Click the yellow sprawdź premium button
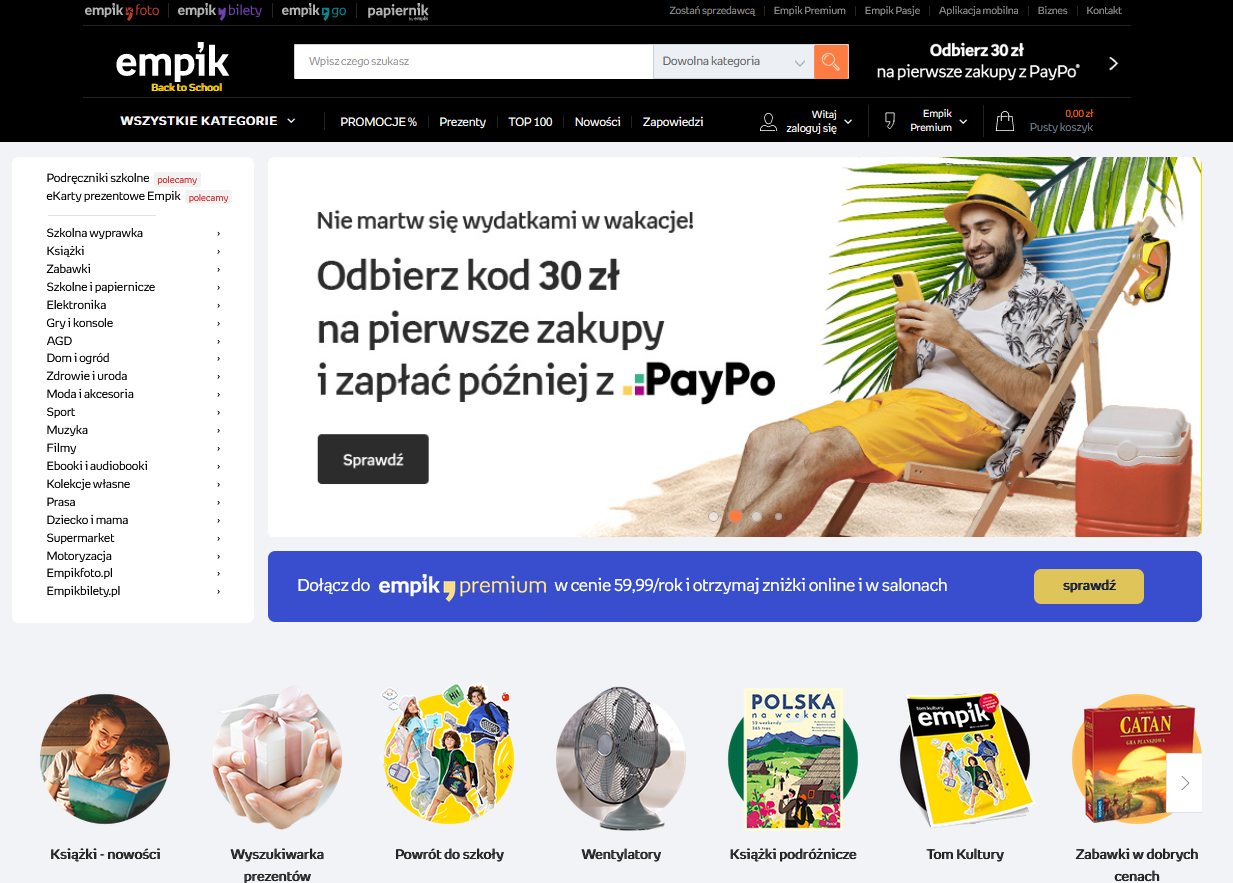Viewport: 1233px width, 883px height. pos(1089,586)
